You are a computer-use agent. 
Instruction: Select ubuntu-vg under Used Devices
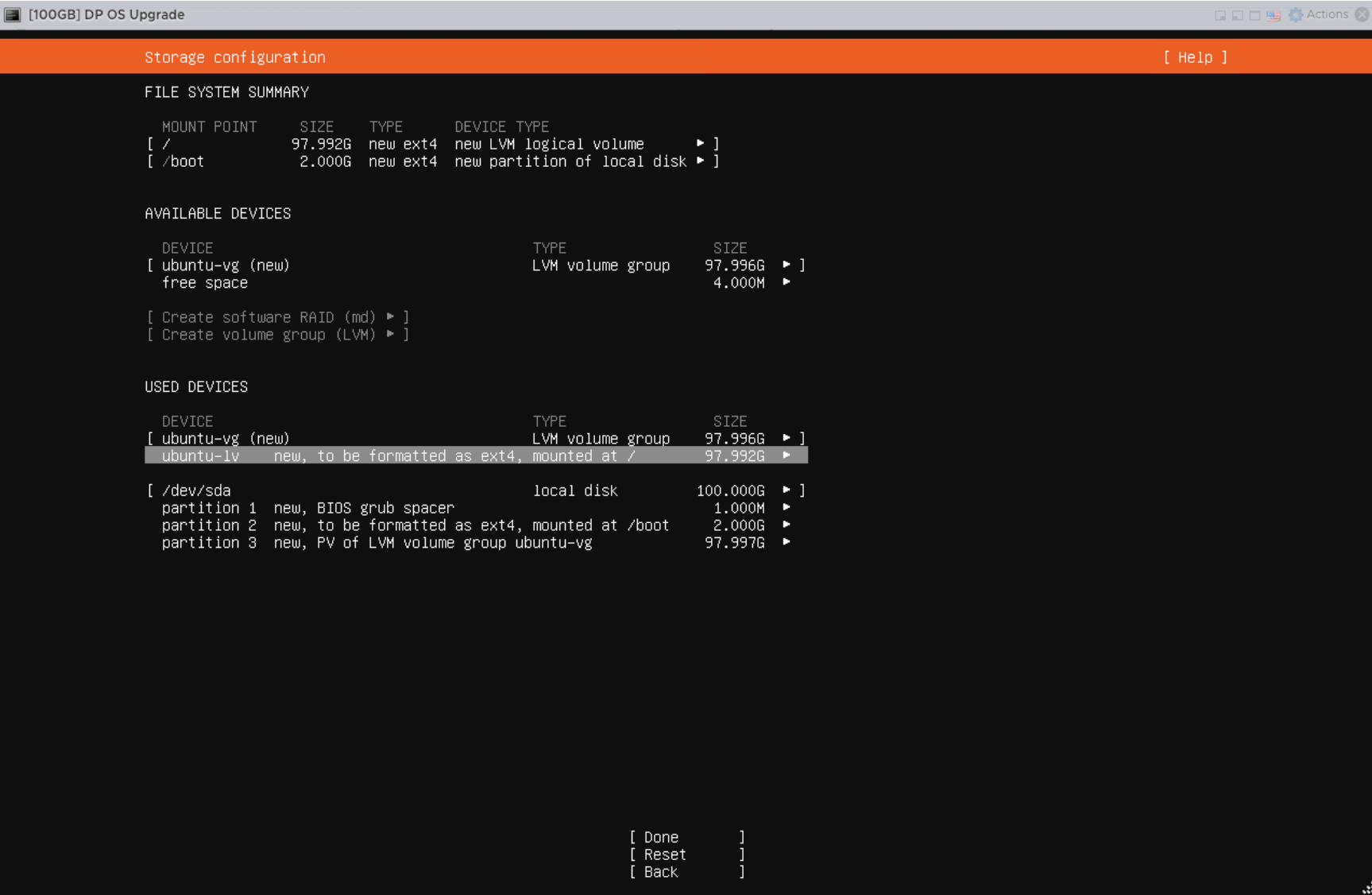click(476, 439)
